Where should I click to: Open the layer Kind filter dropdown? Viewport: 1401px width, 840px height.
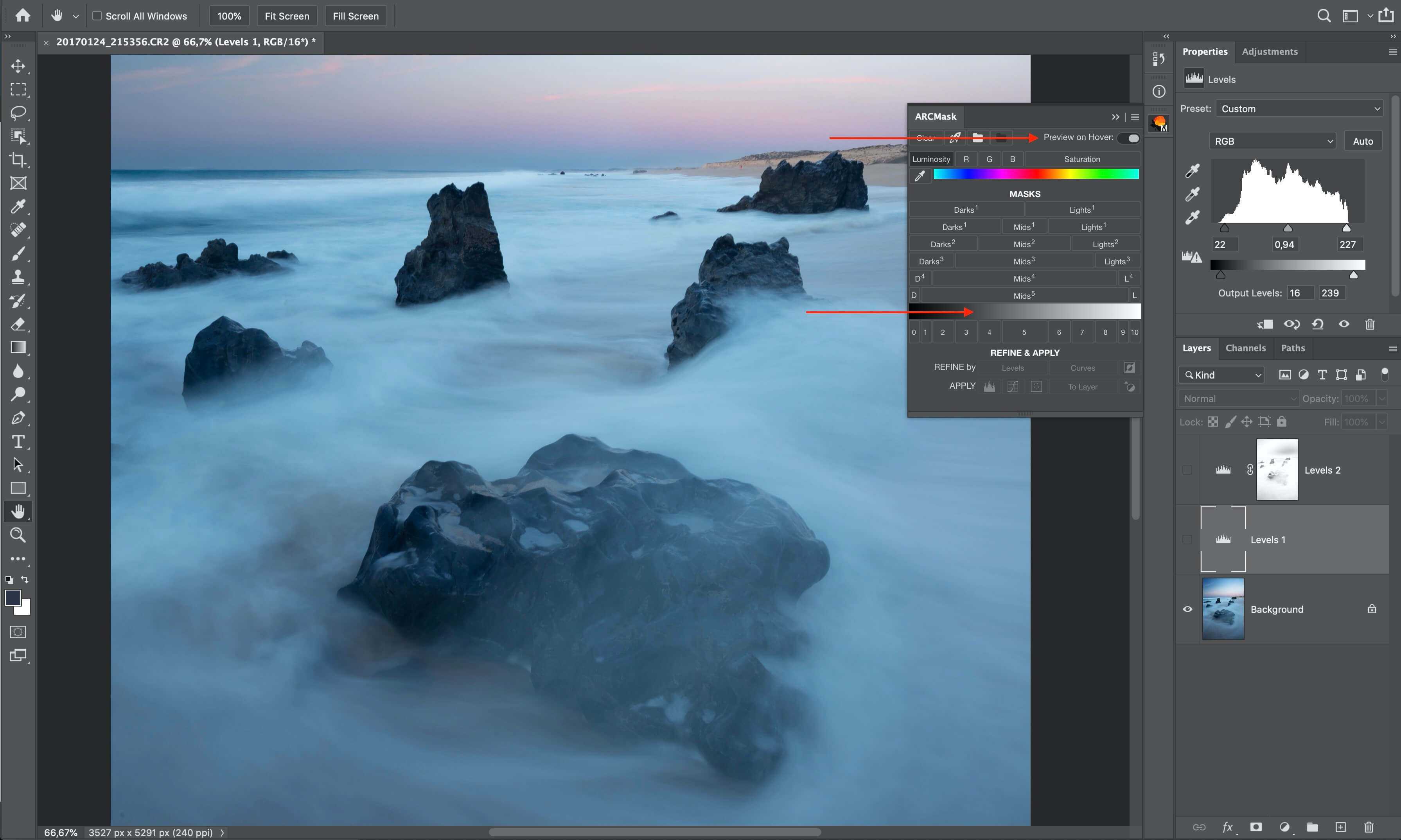1221,375
